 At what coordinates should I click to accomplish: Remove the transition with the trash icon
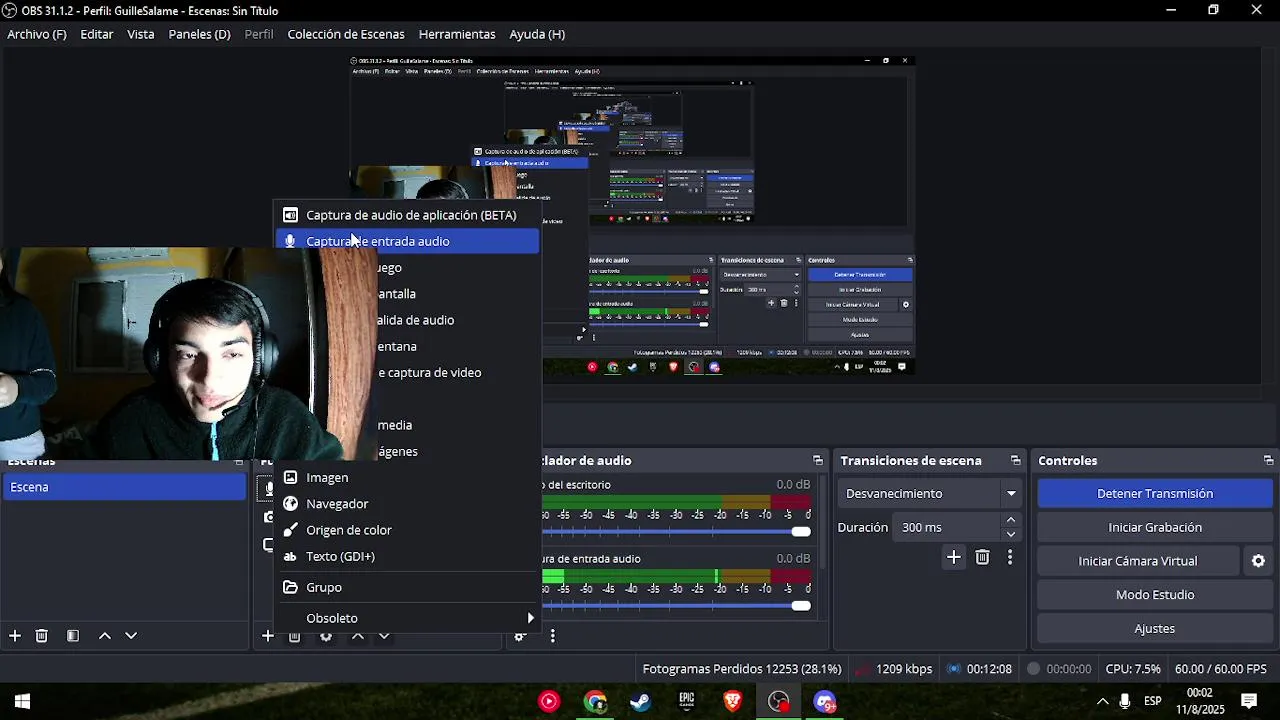coord(982,558)
